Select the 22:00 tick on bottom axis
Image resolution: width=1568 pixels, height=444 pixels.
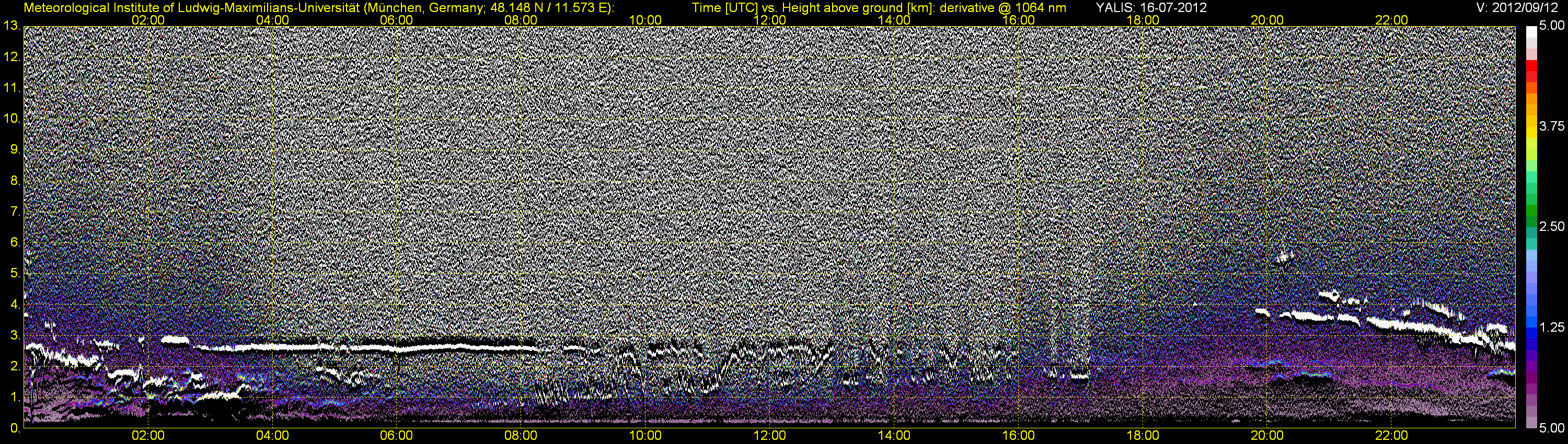[1391, 436]
